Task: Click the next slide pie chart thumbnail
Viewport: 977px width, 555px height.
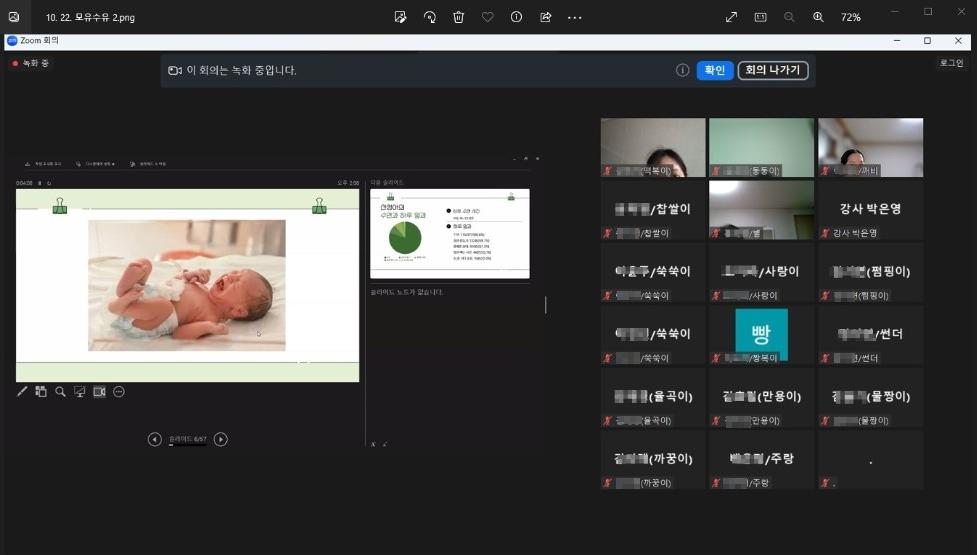Action: 450,234
